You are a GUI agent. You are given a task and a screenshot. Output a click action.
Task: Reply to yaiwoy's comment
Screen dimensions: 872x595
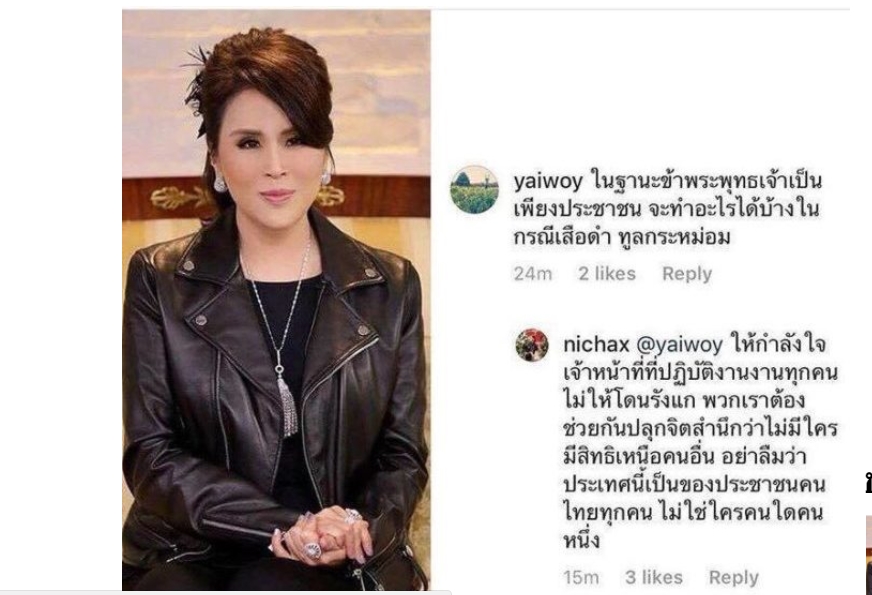[687, 274]
